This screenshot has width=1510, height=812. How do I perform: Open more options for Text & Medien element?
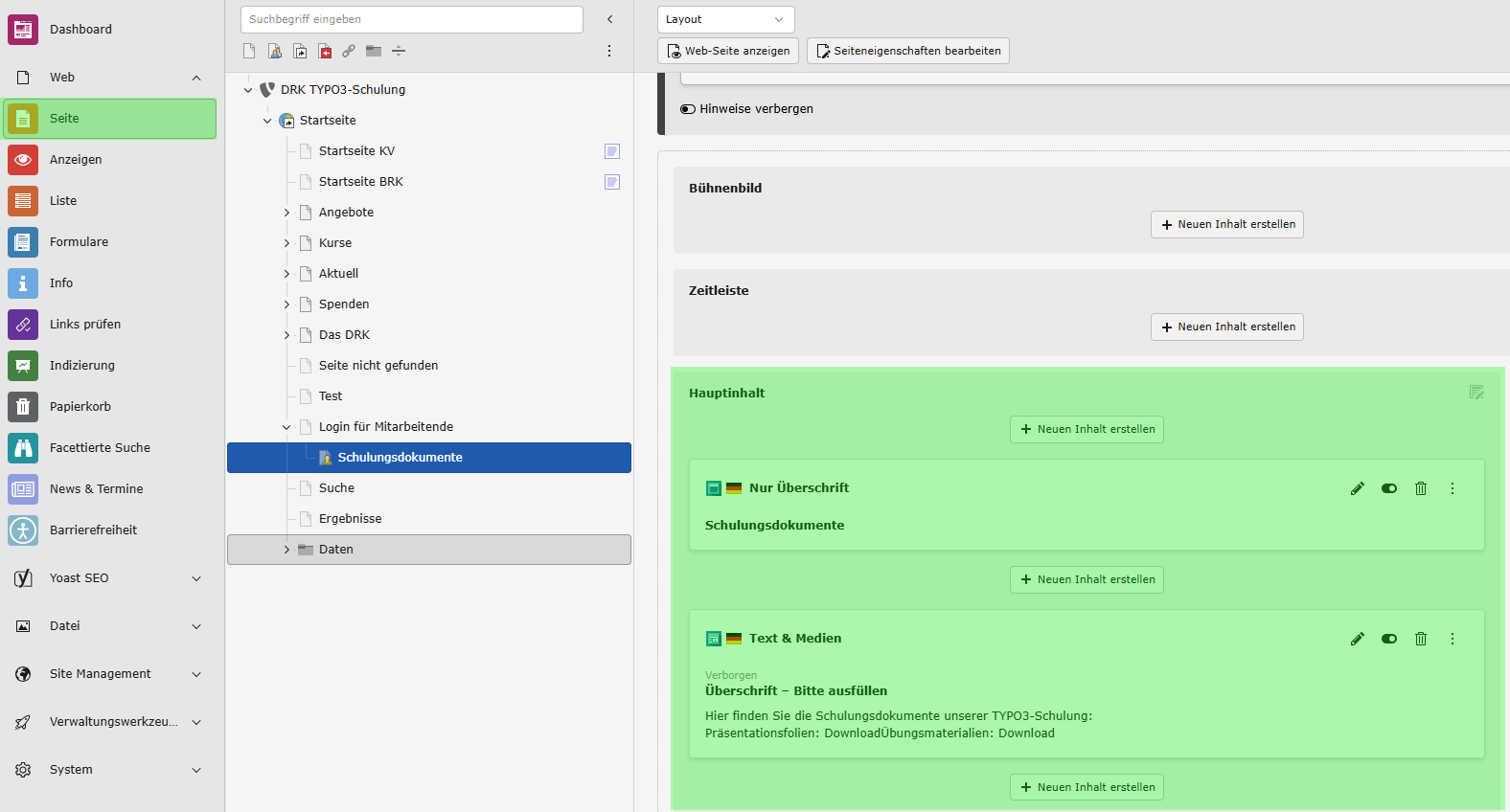[1453, 639]
